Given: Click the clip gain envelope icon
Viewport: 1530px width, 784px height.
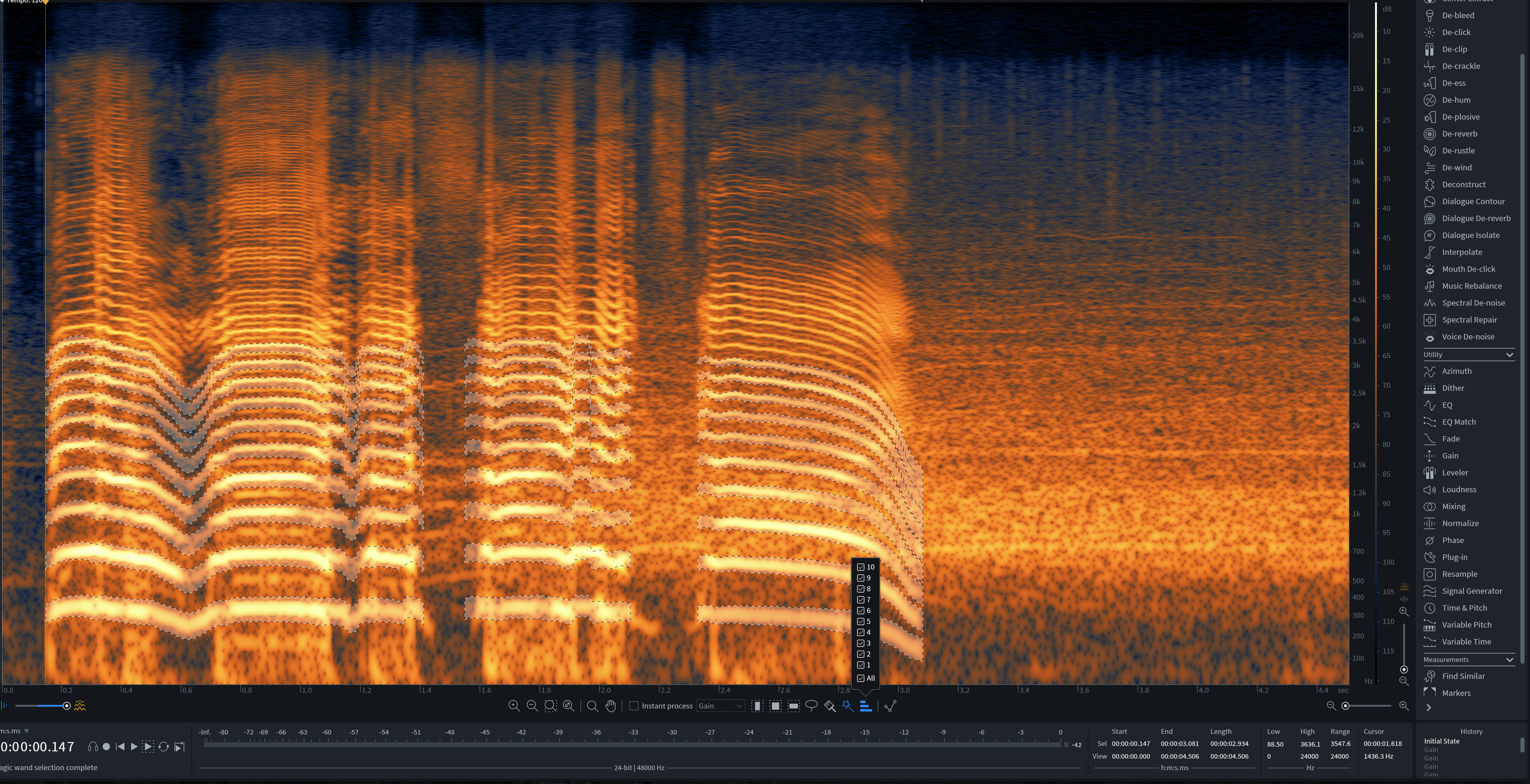Looking at the screenshot, I should (x=890, y=705).
